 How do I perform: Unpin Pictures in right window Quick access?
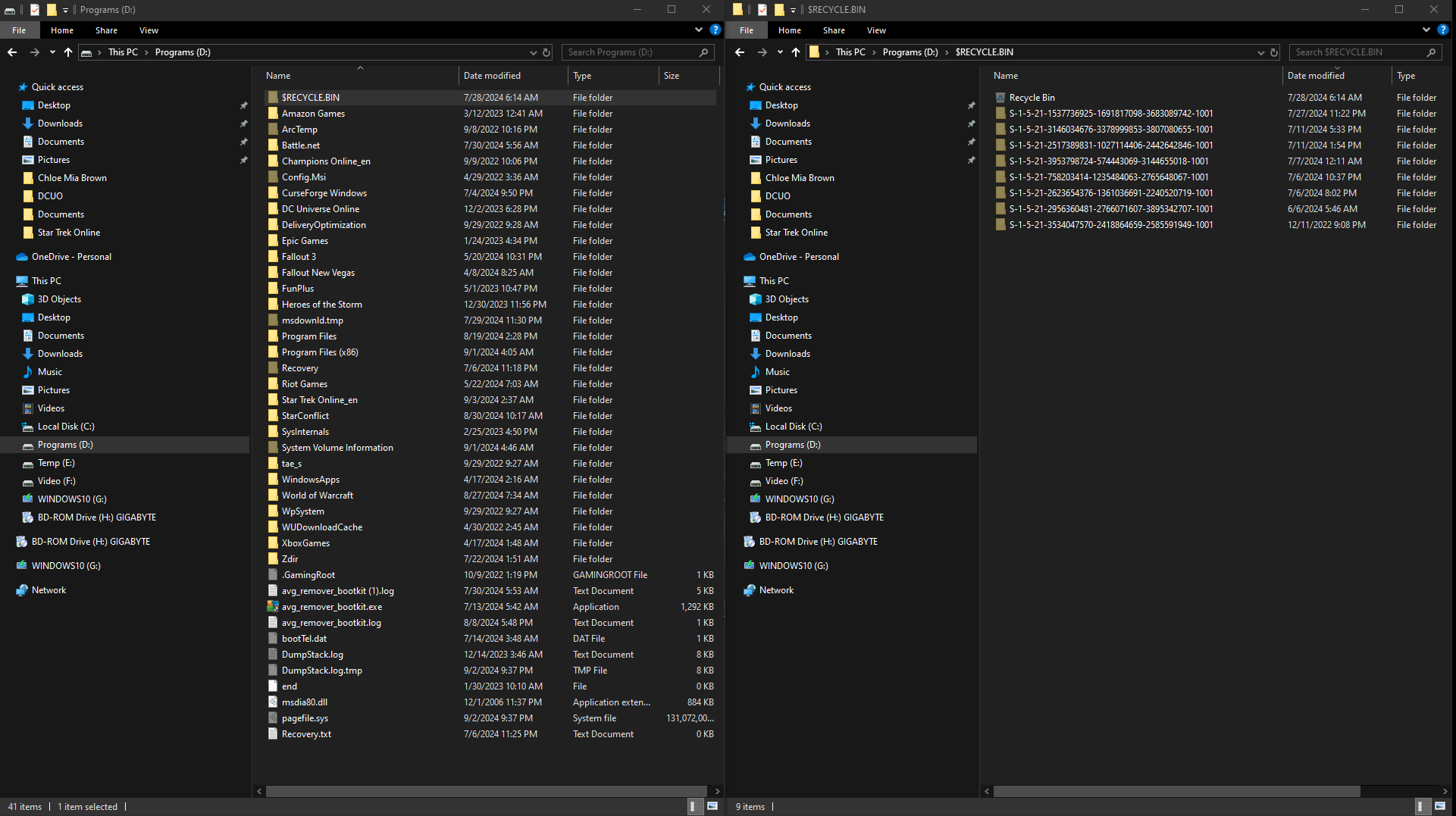(971, 160)
